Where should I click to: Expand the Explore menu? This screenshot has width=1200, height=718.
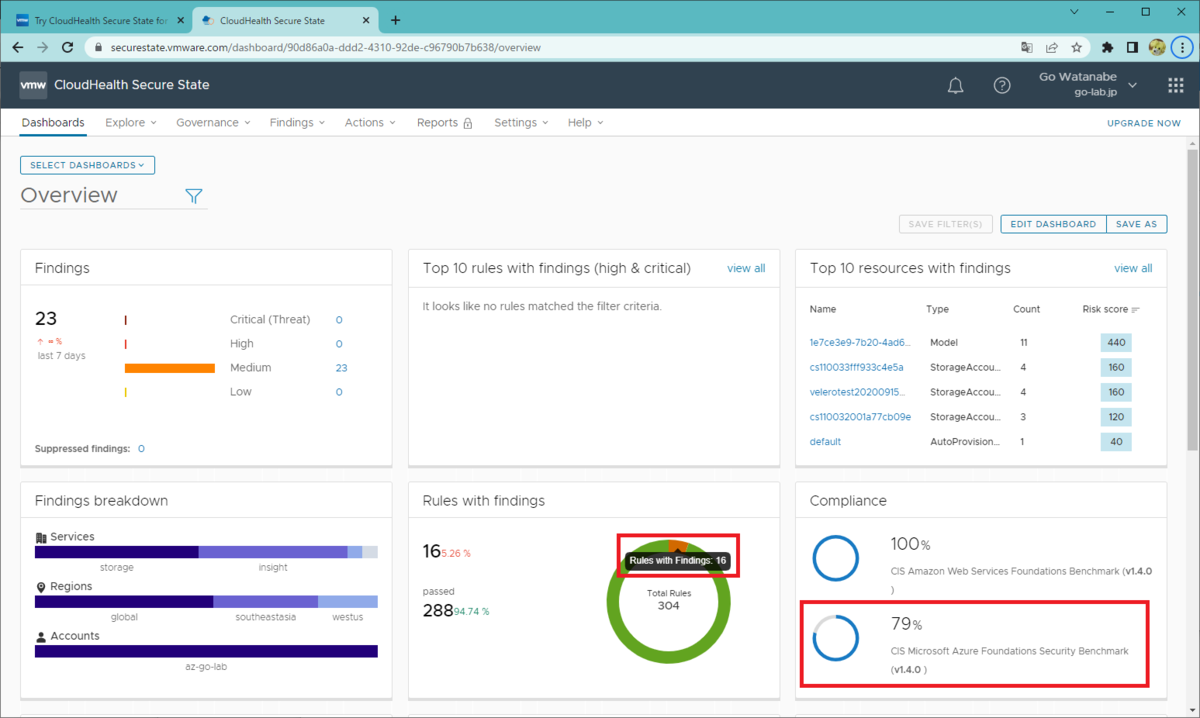click(x=131, y=123)
